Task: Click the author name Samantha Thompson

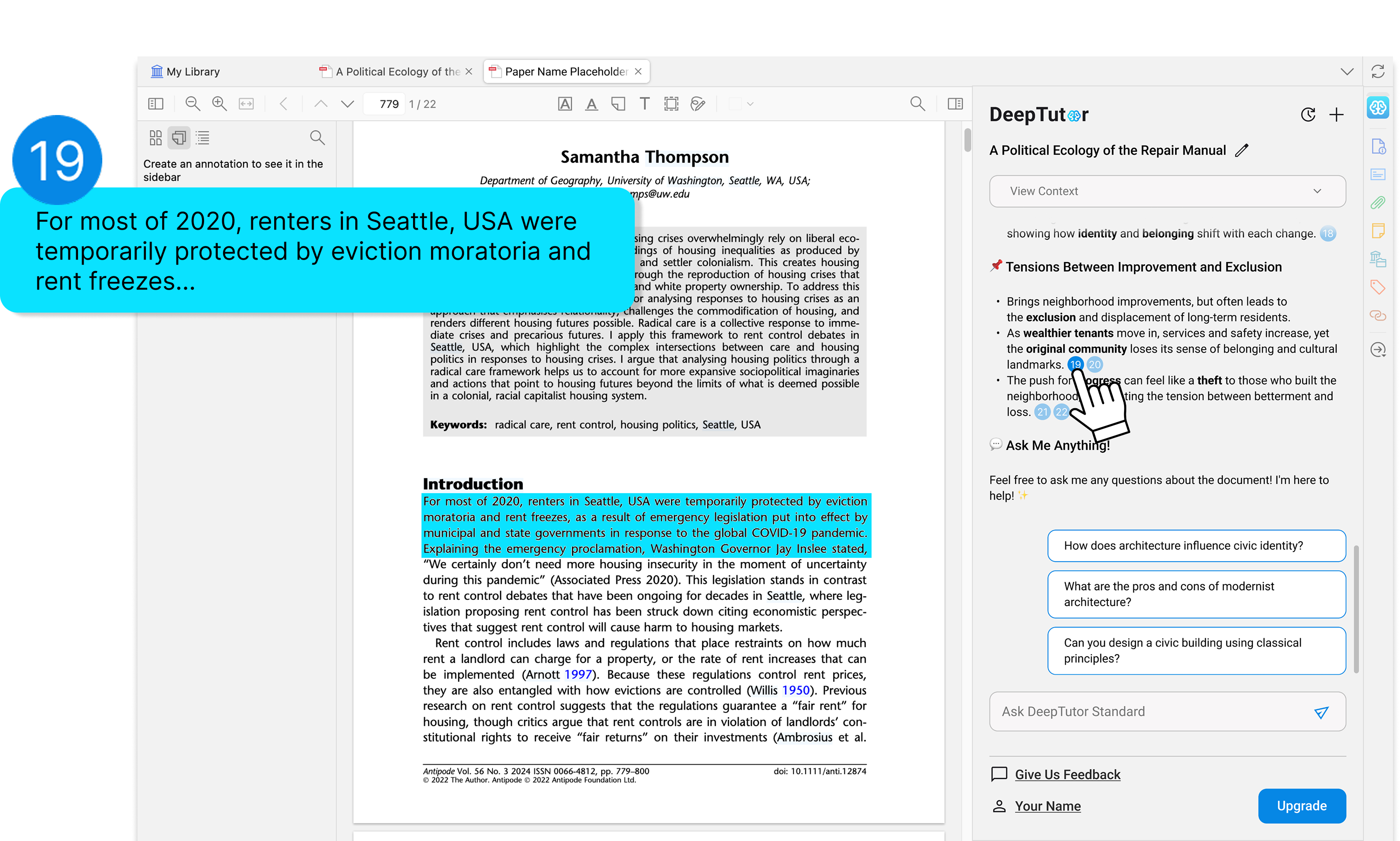Action: [x=644, y=156]
